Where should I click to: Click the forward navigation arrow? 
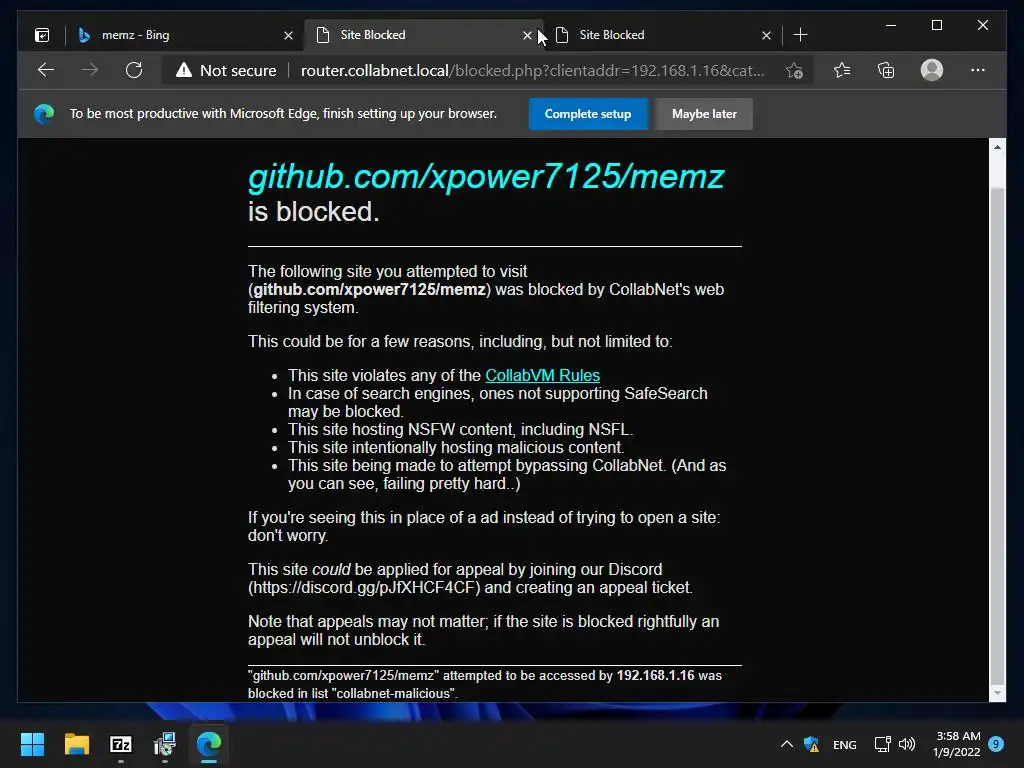tap(90, 70)
